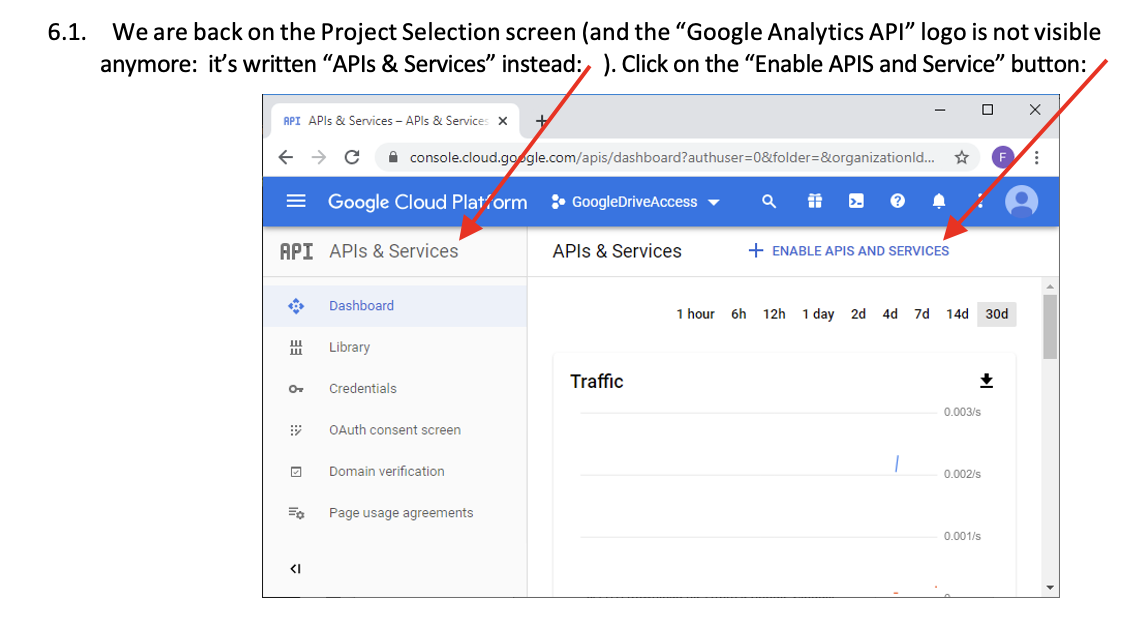Choose the 7d time range
The image size is (1142, 642).
[x=922, y=314]
